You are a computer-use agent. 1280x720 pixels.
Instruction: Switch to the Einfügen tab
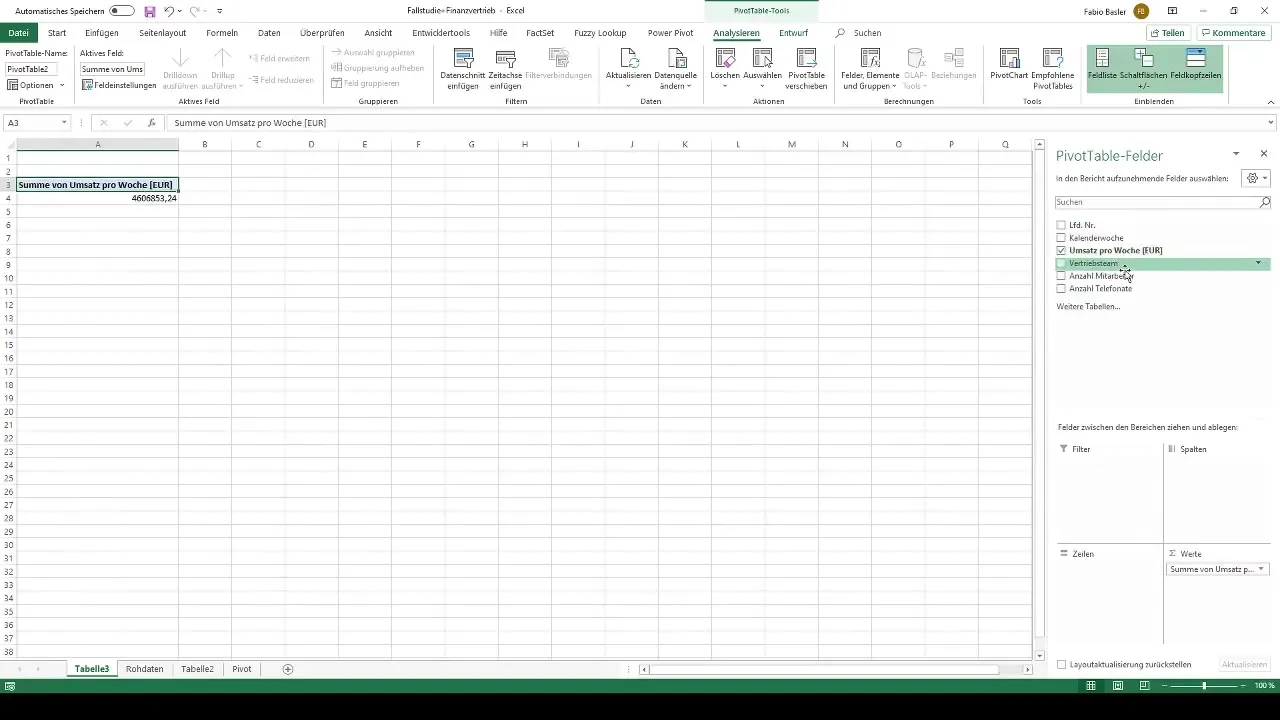(x=102, y=33)
